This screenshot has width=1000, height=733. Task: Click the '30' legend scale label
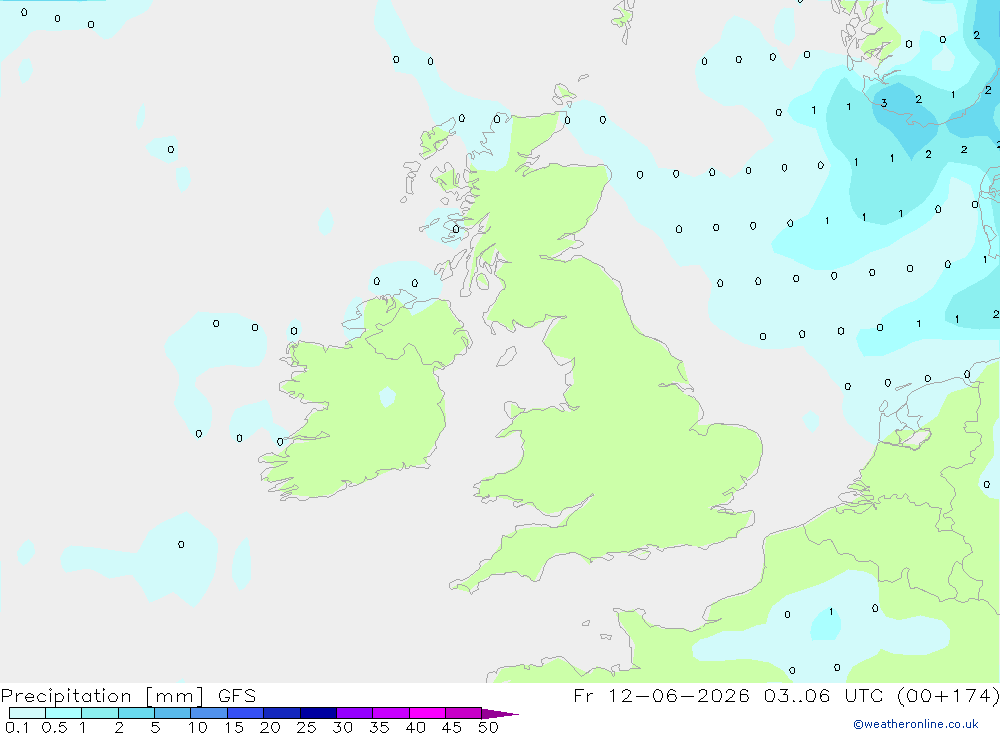click(x=343, y=727)
